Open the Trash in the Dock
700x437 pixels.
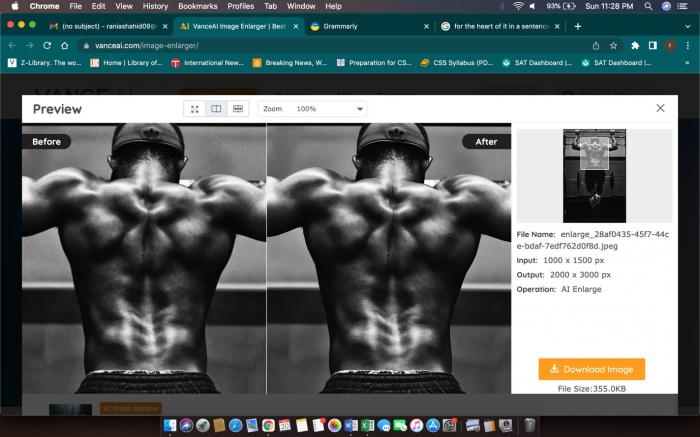tap(529, 425)
